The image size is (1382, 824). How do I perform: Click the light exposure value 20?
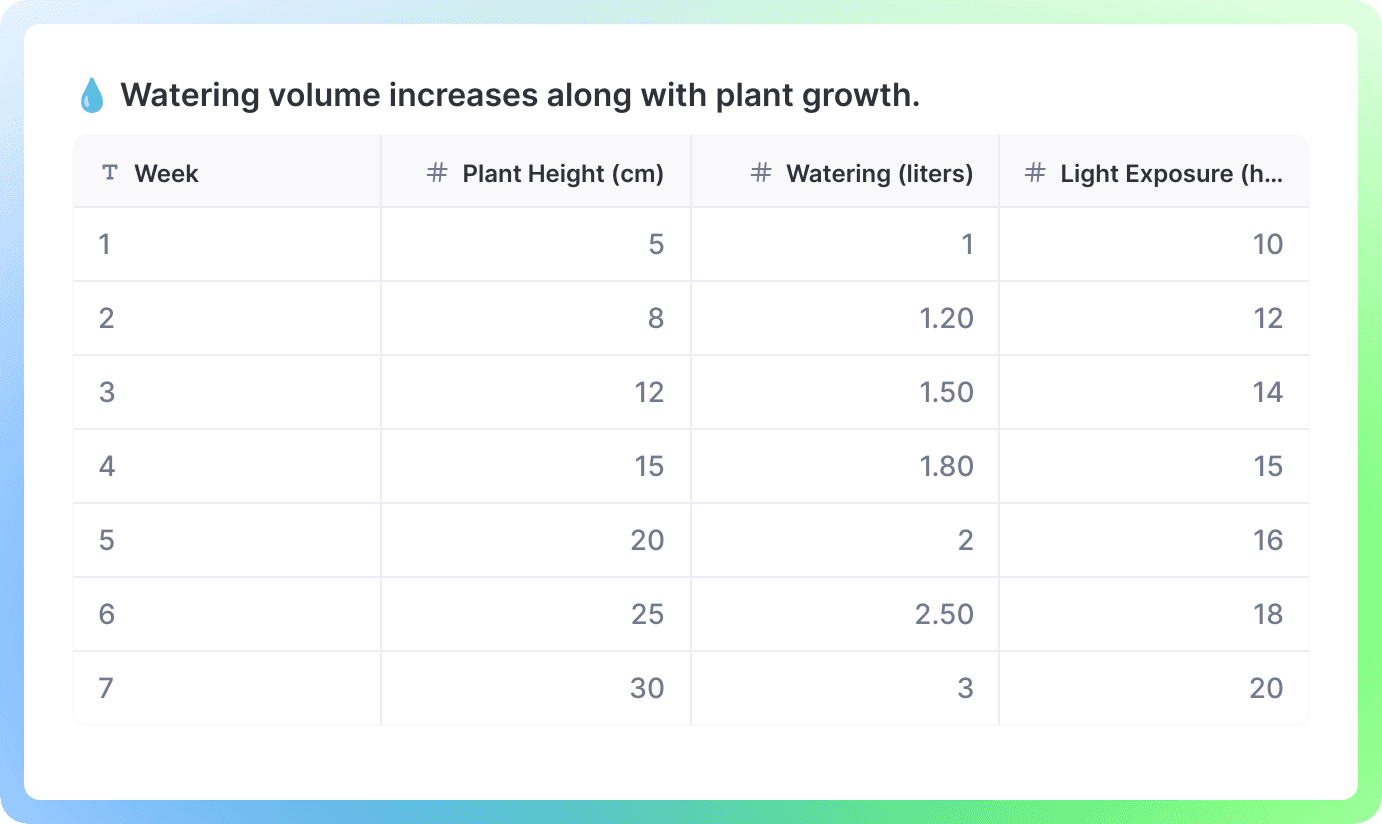pos(1266,688)
